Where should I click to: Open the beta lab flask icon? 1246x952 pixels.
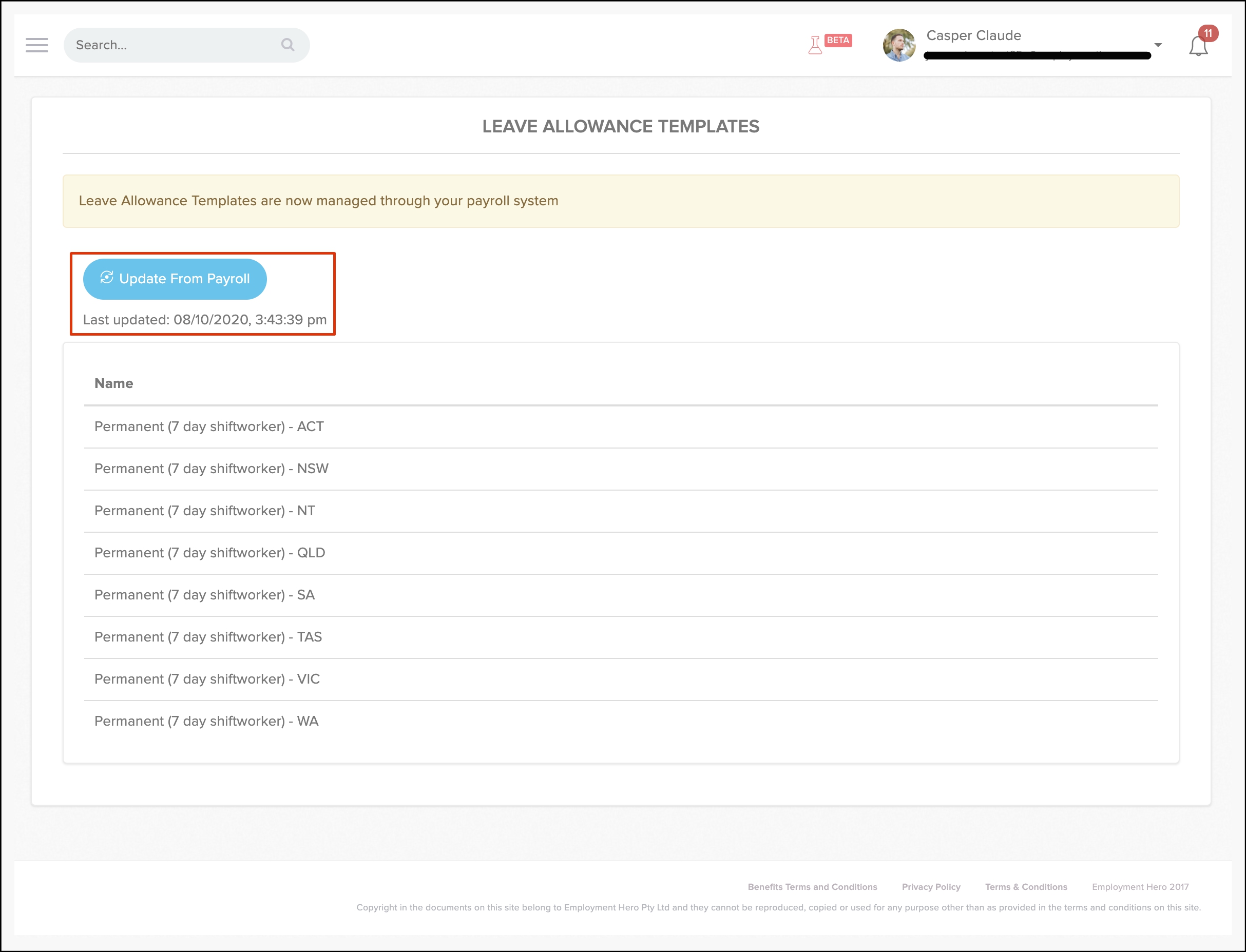point(815,45)
